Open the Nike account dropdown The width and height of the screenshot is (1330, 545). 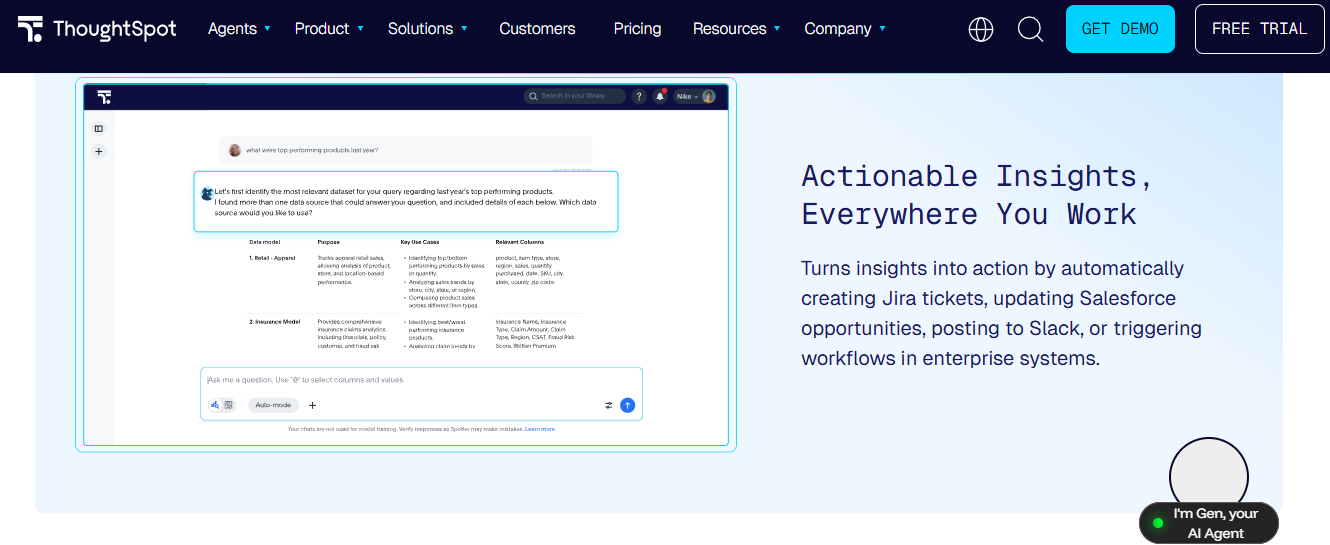tap(695, 96)
